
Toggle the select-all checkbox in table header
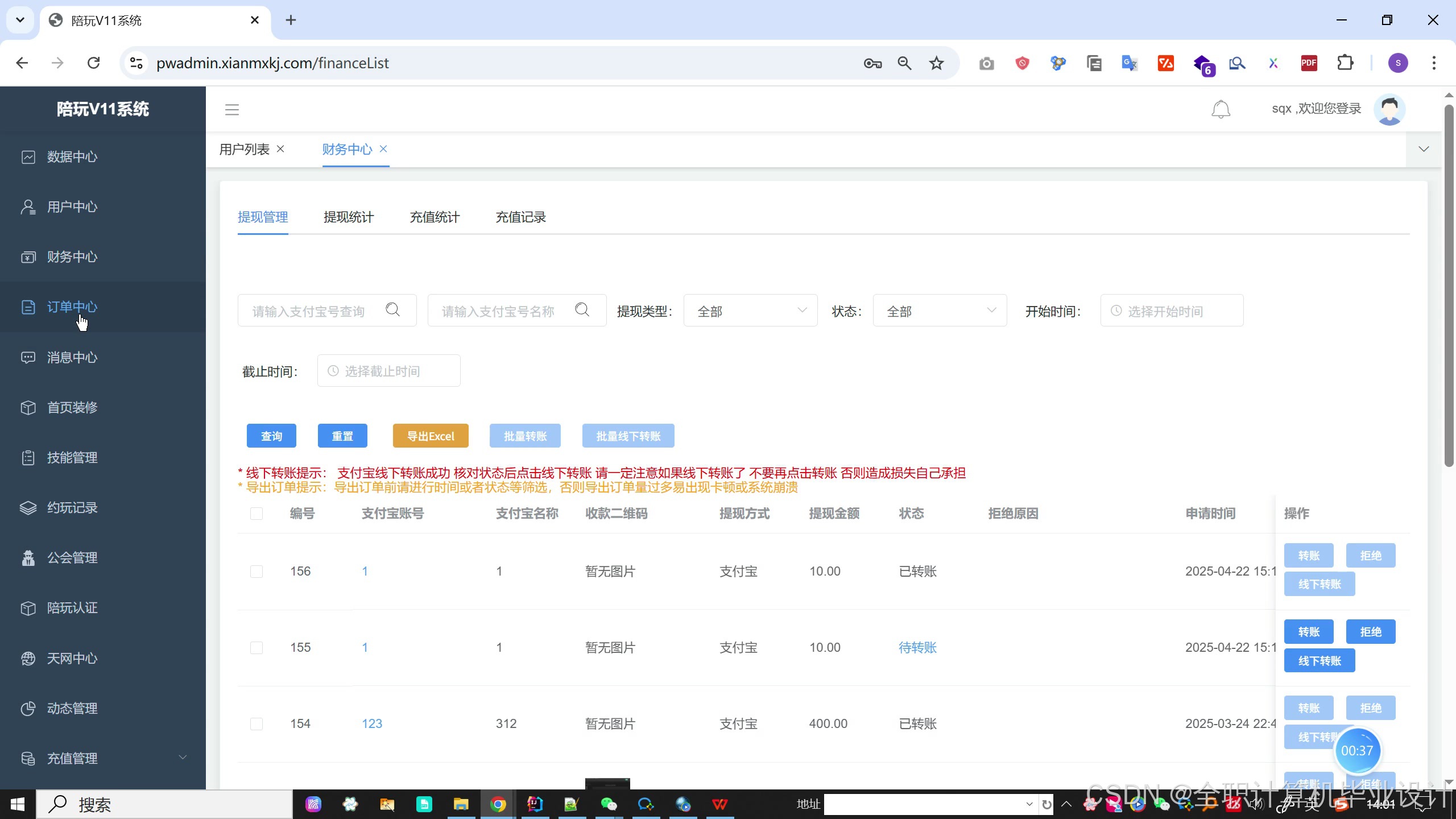257,514
